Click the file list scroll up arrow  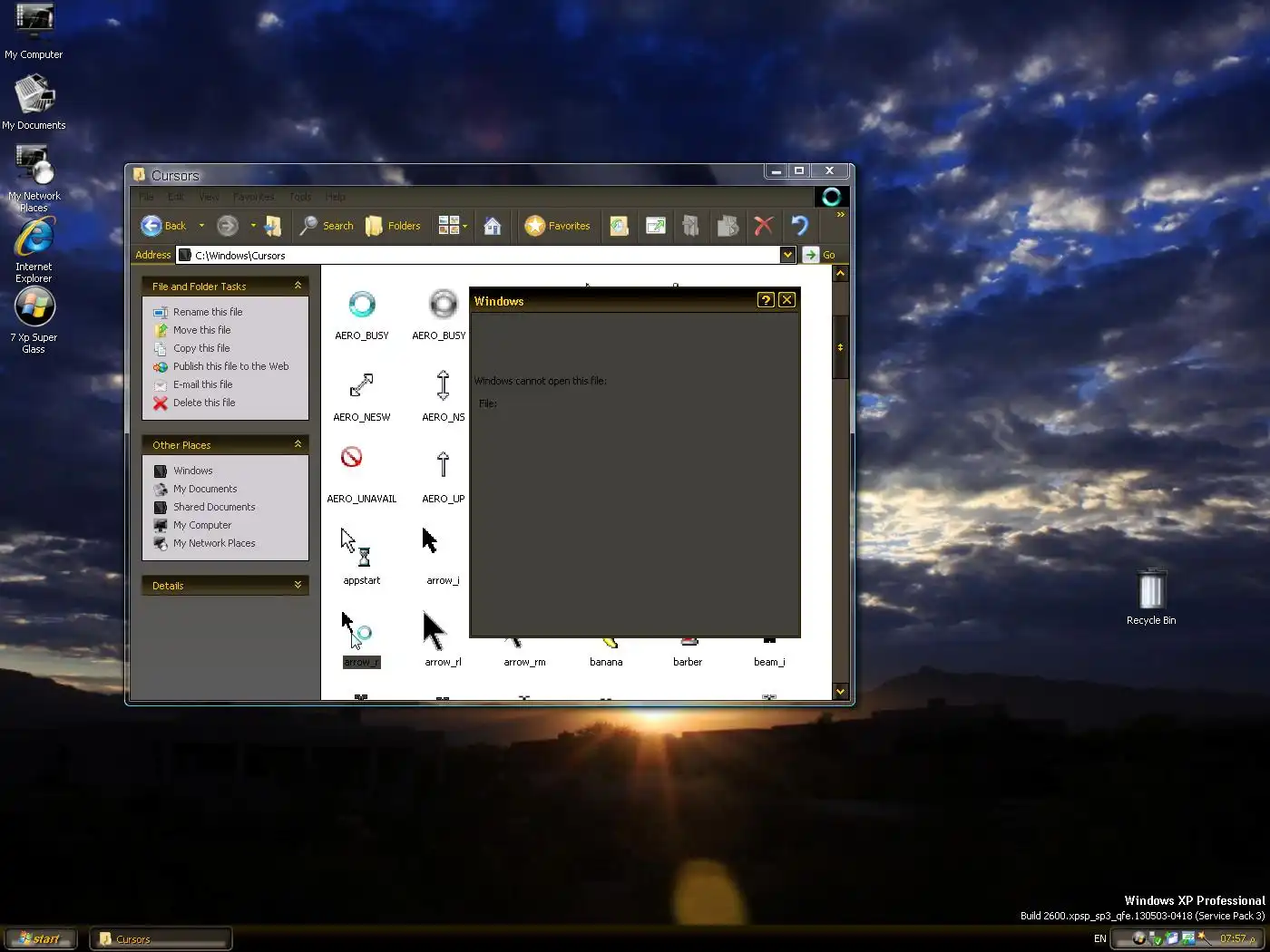[841, 273]
